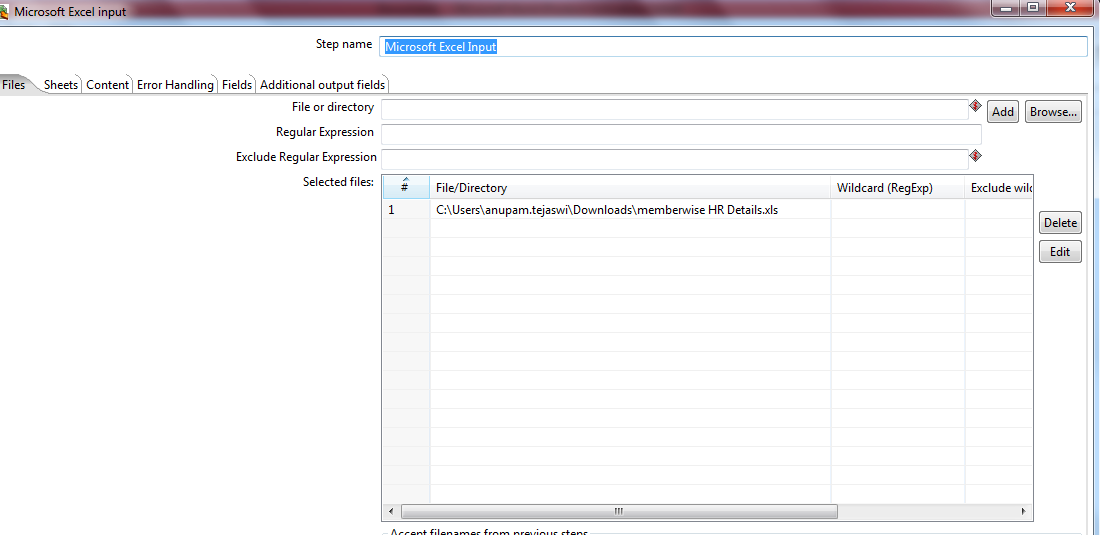Click into File or directory field
Viewport: 1100px width, 535px height.
(675, 109)
